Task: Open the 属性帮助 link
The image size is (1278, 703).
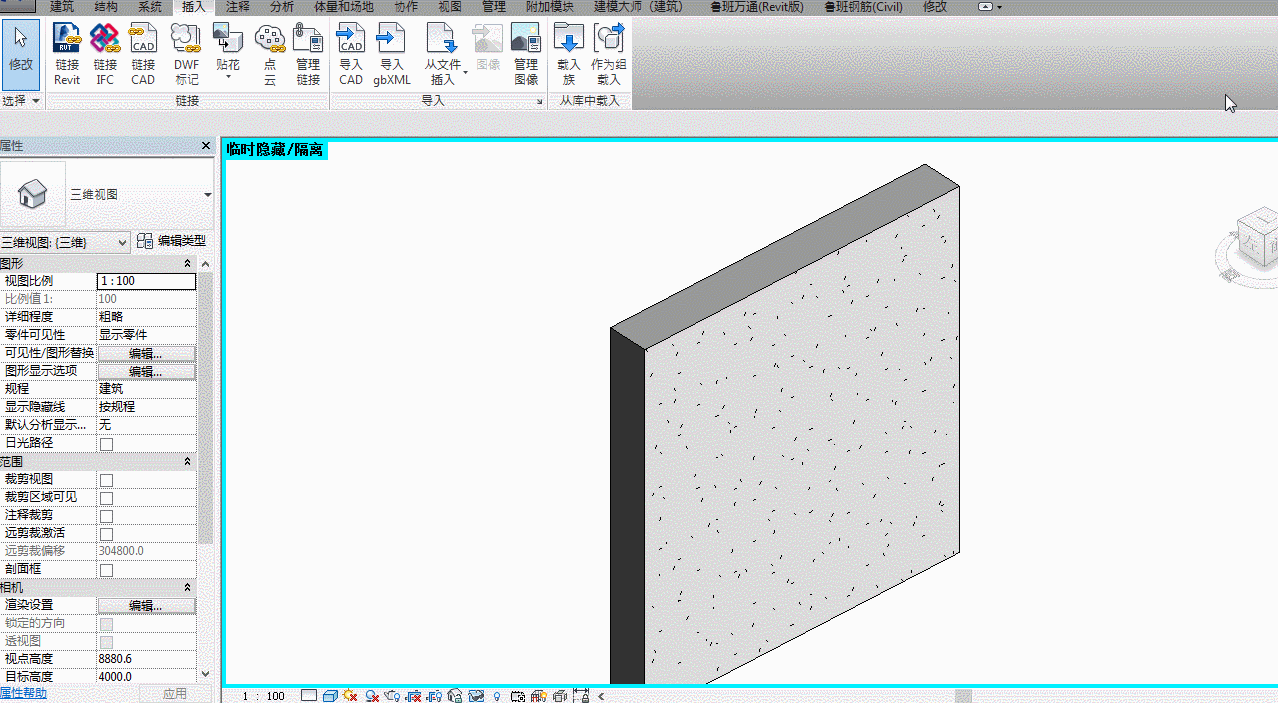Action: tap(23, 694)
